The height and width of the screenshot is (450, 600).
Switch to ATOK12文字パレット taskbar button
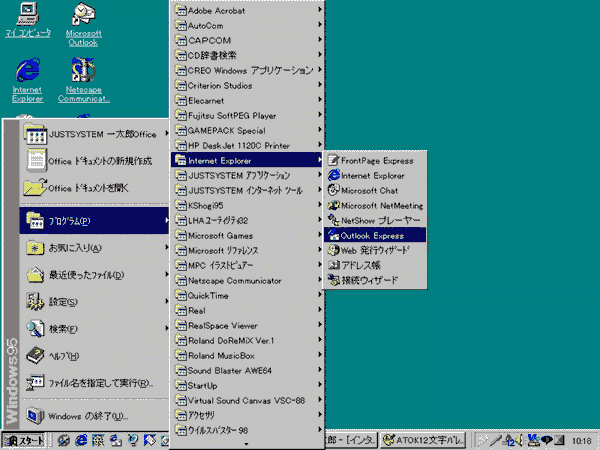pos(424,440)
